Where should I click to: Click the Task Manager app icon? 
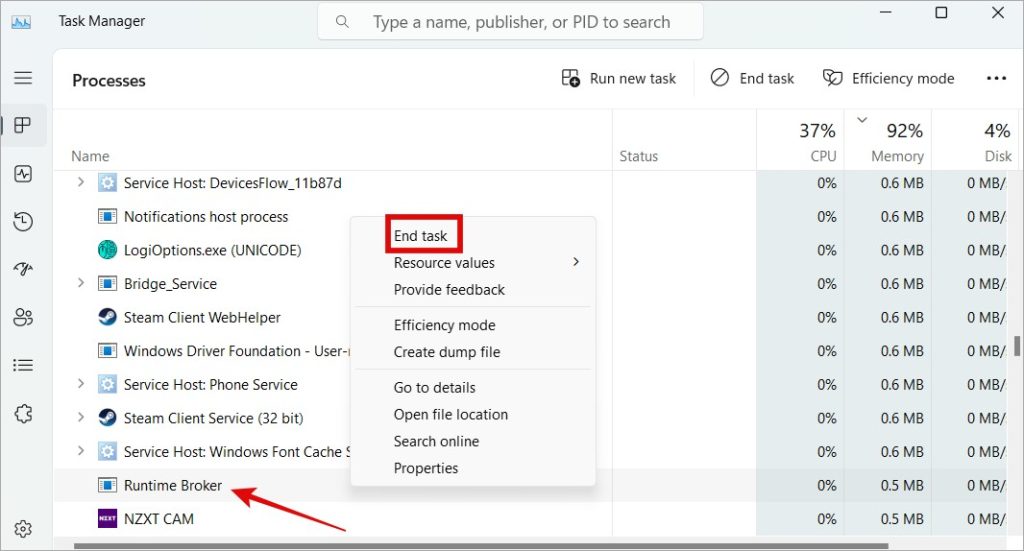tap(21, 22)
